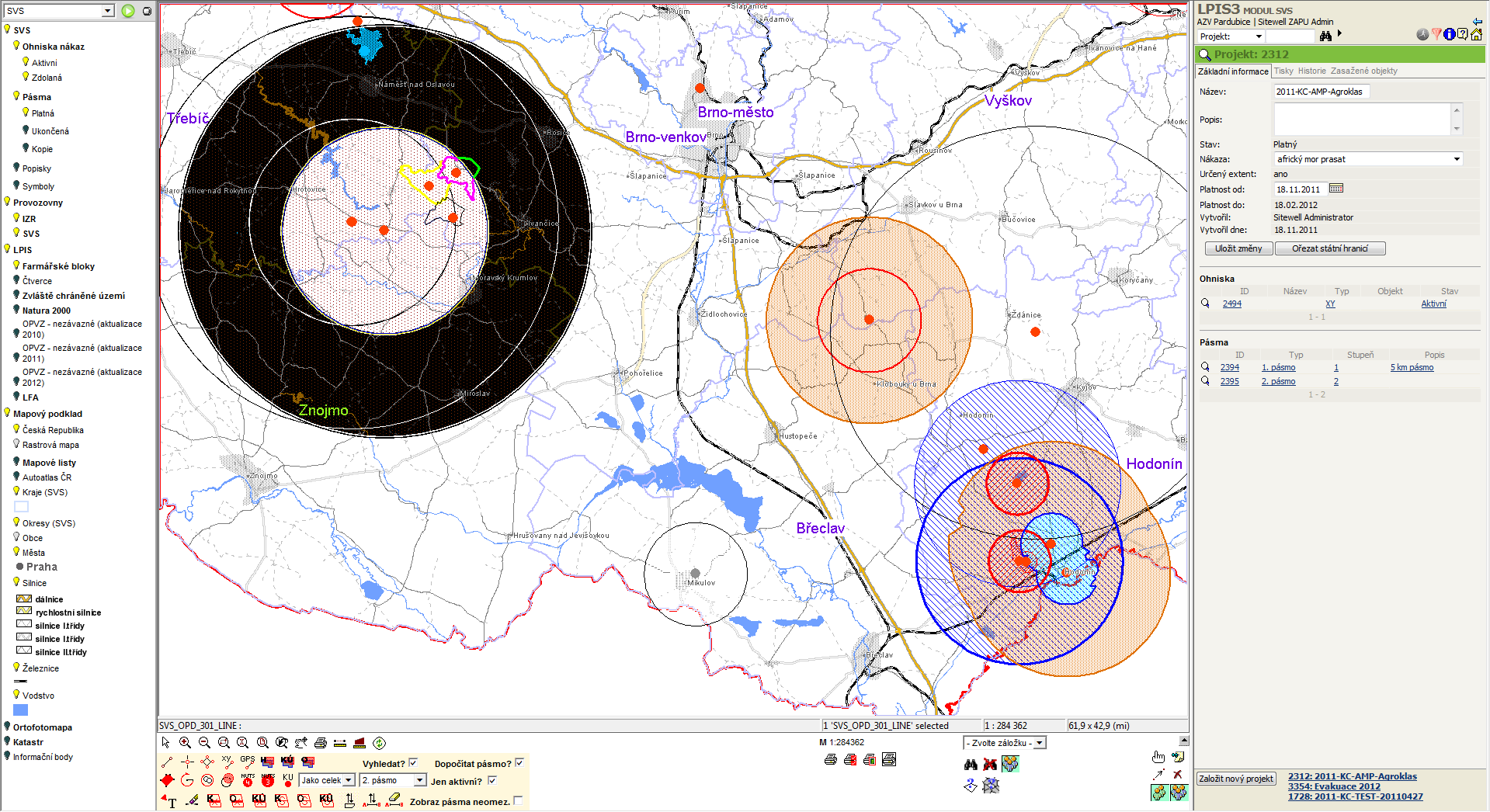Enable Zobraz pásma neomez. checkbox
The width and height of the screenshot is (1490, 812).
518,801
